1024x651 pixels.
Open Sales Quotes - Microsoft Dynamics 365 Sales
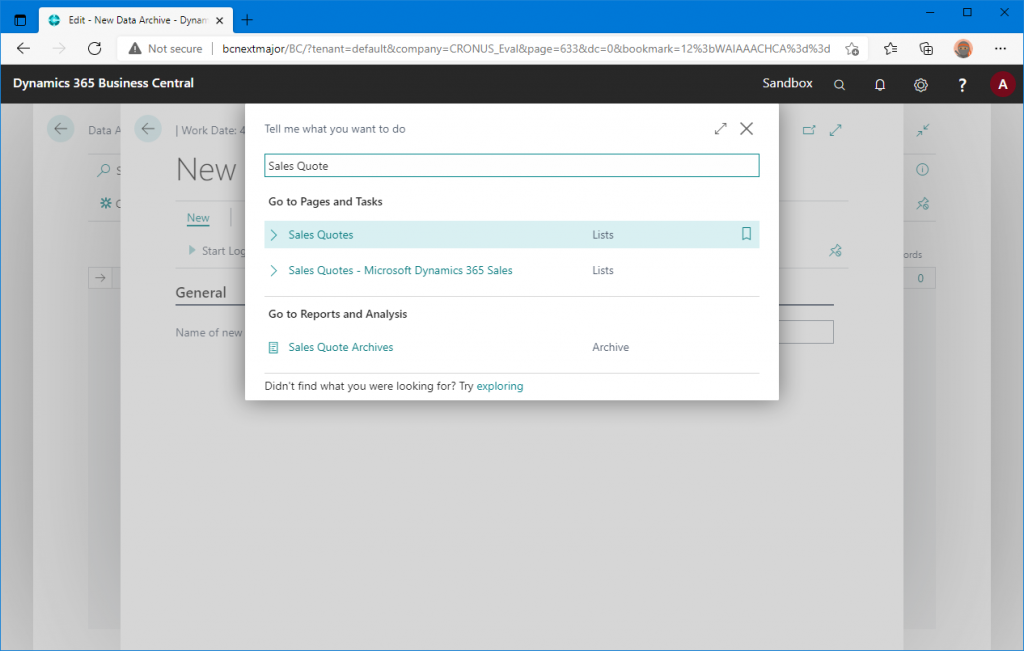coord(400,270)
